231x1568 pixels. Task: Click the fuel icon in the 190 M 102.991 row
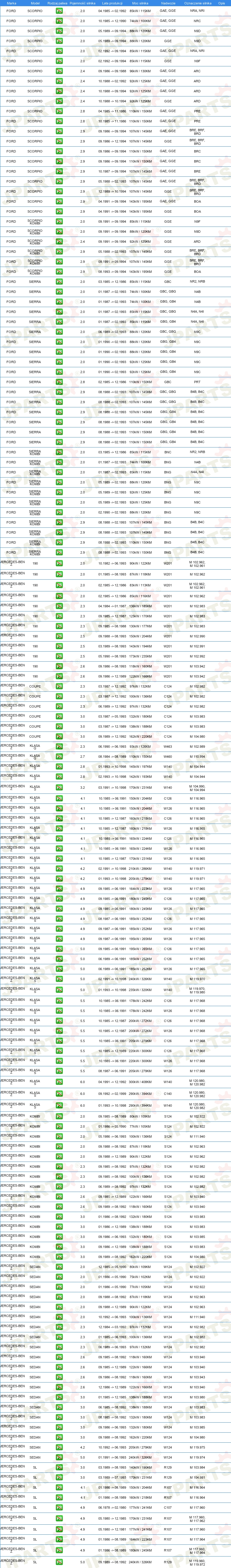[x=59, y=647]
